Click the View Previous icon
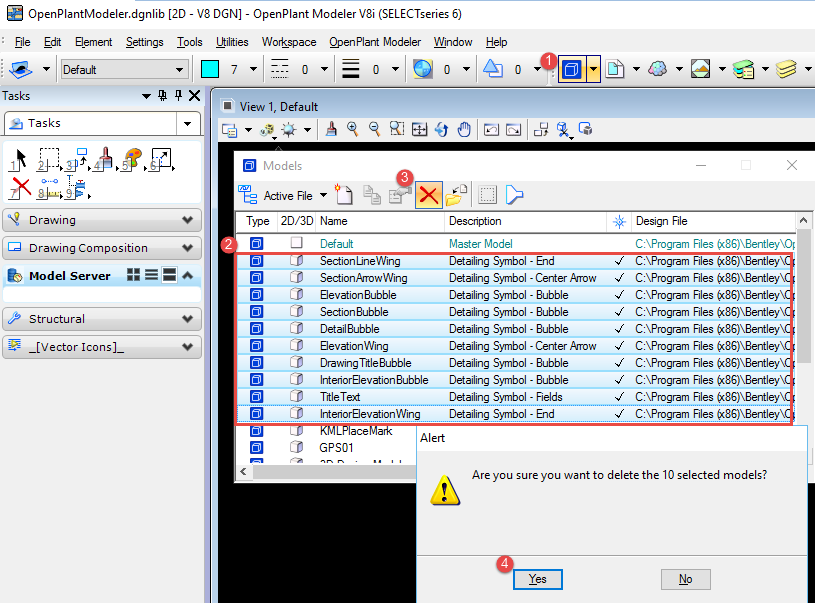 click(491, 129)
